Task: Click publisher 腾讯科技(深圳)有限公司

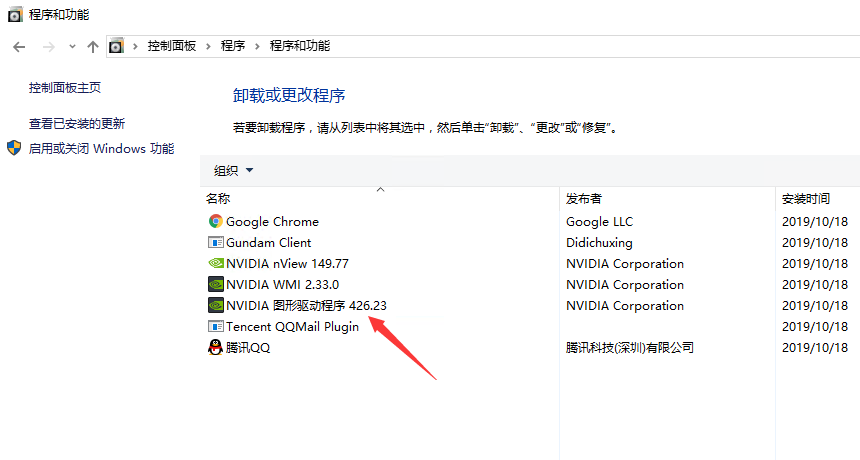Action: (x=630, y=348)
